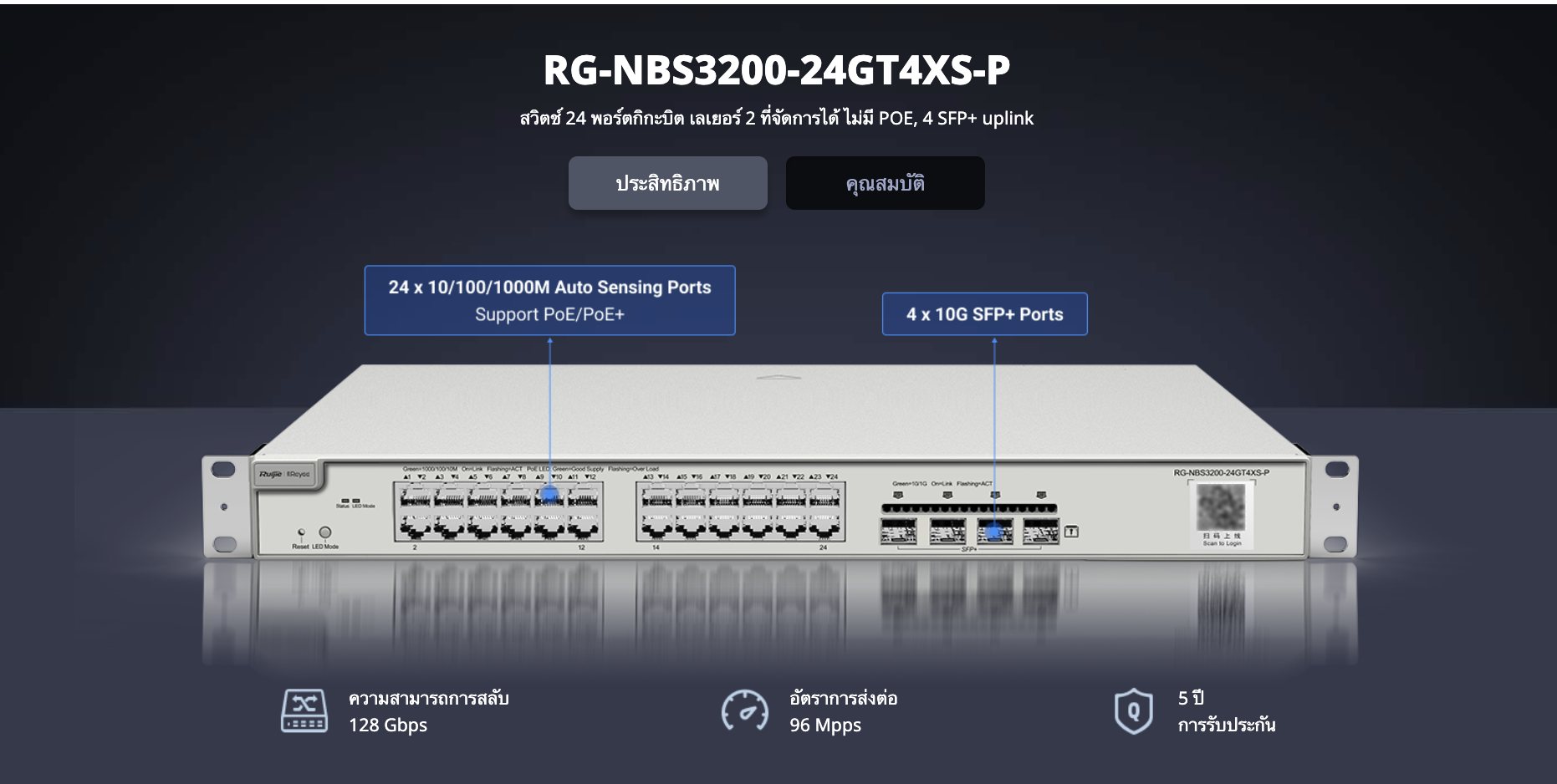Screen dimensions: 1557x784
Task: Click the 5 ปี การรับประกัน warranty text
Action: pos(1226,711)
